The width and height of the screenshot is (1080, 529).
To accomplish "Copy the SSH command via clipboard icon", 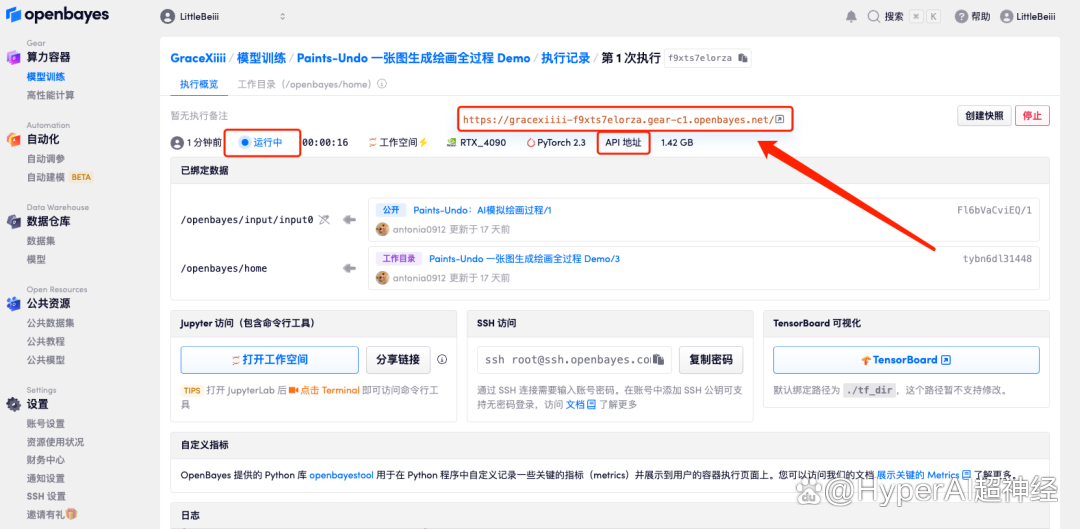I will pos(665,360).
